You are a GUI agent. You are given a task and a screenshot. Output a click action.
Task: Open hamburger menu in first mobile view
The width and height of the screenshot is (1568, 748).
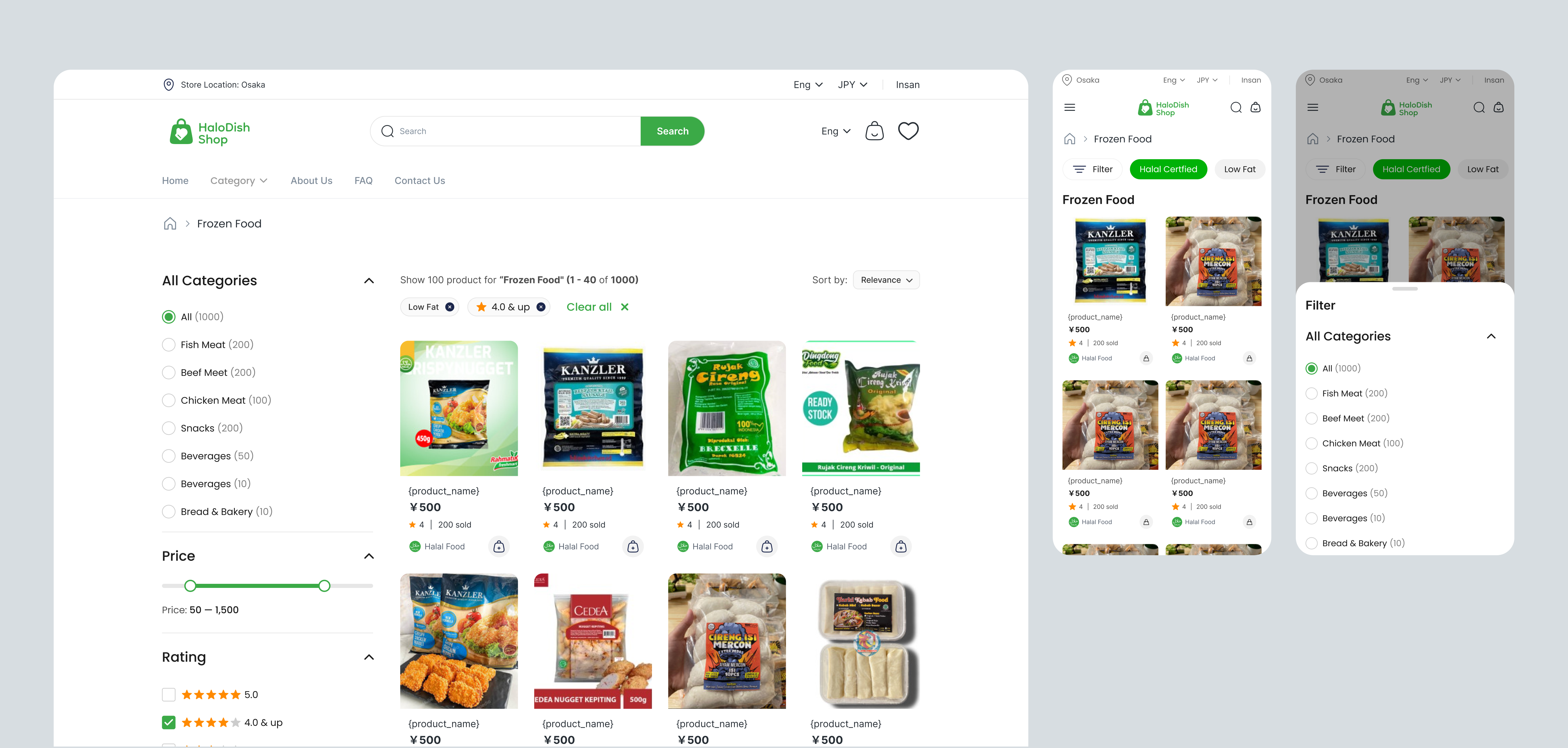[1069, 108]
